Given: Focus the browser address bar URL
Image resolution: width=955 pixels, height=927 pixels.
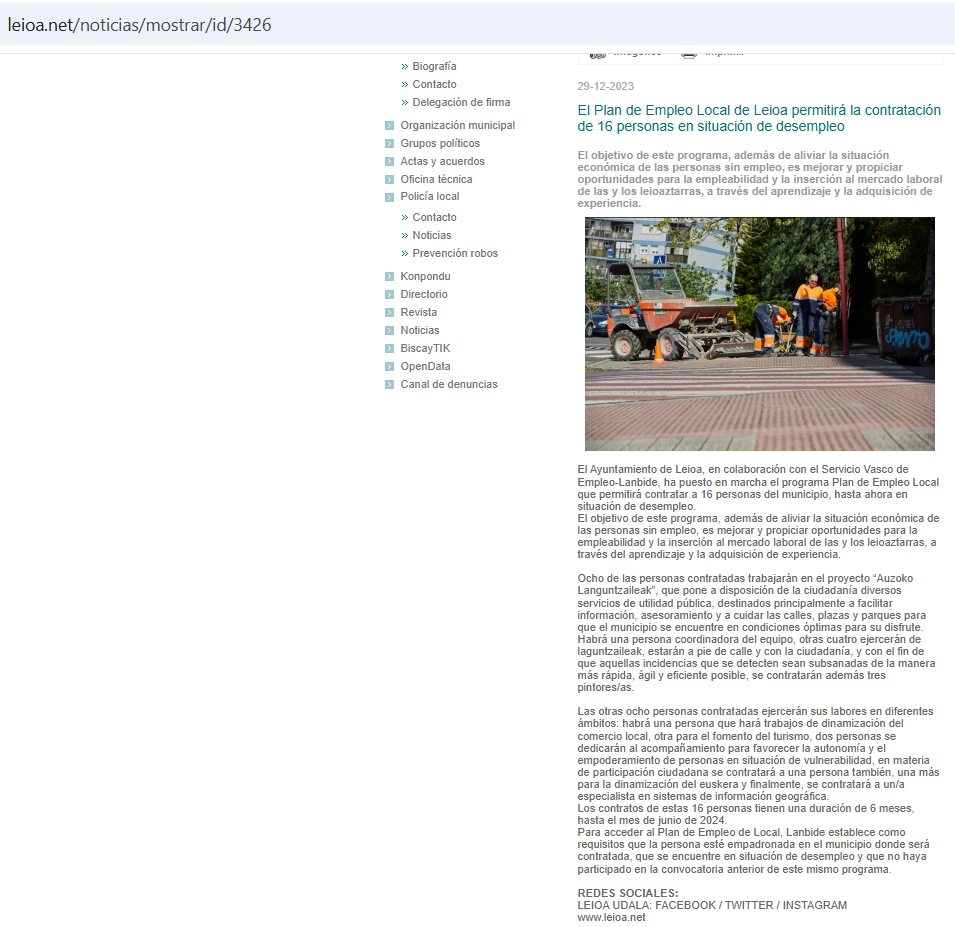Looking at the screenshot, I should pyautogui.click(x=140, y=25).
